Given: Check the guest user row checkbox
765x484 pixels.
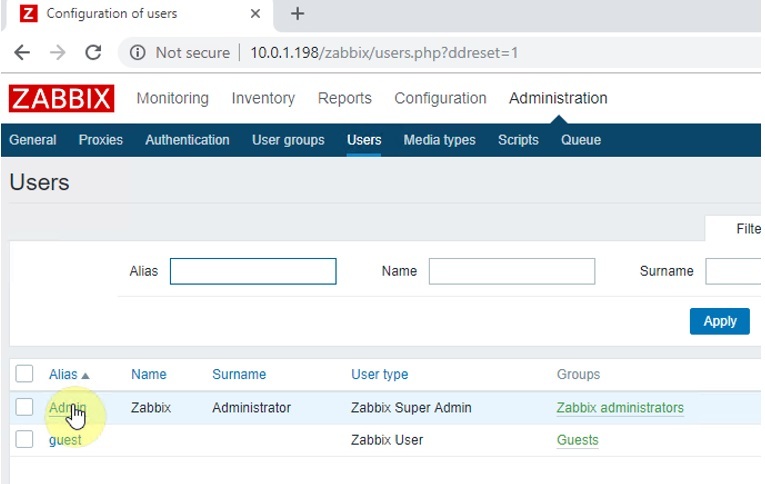Looking at the screenshot, I should click(25, 439).
